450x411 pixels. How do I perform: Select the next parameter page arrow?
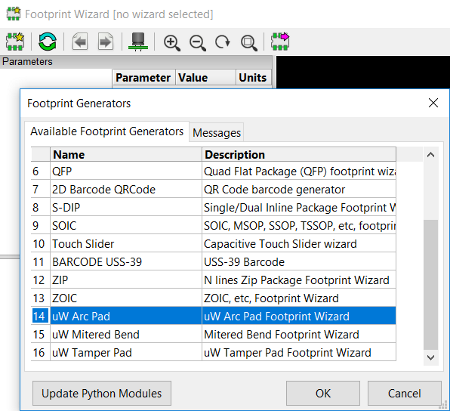coord(105,42)
